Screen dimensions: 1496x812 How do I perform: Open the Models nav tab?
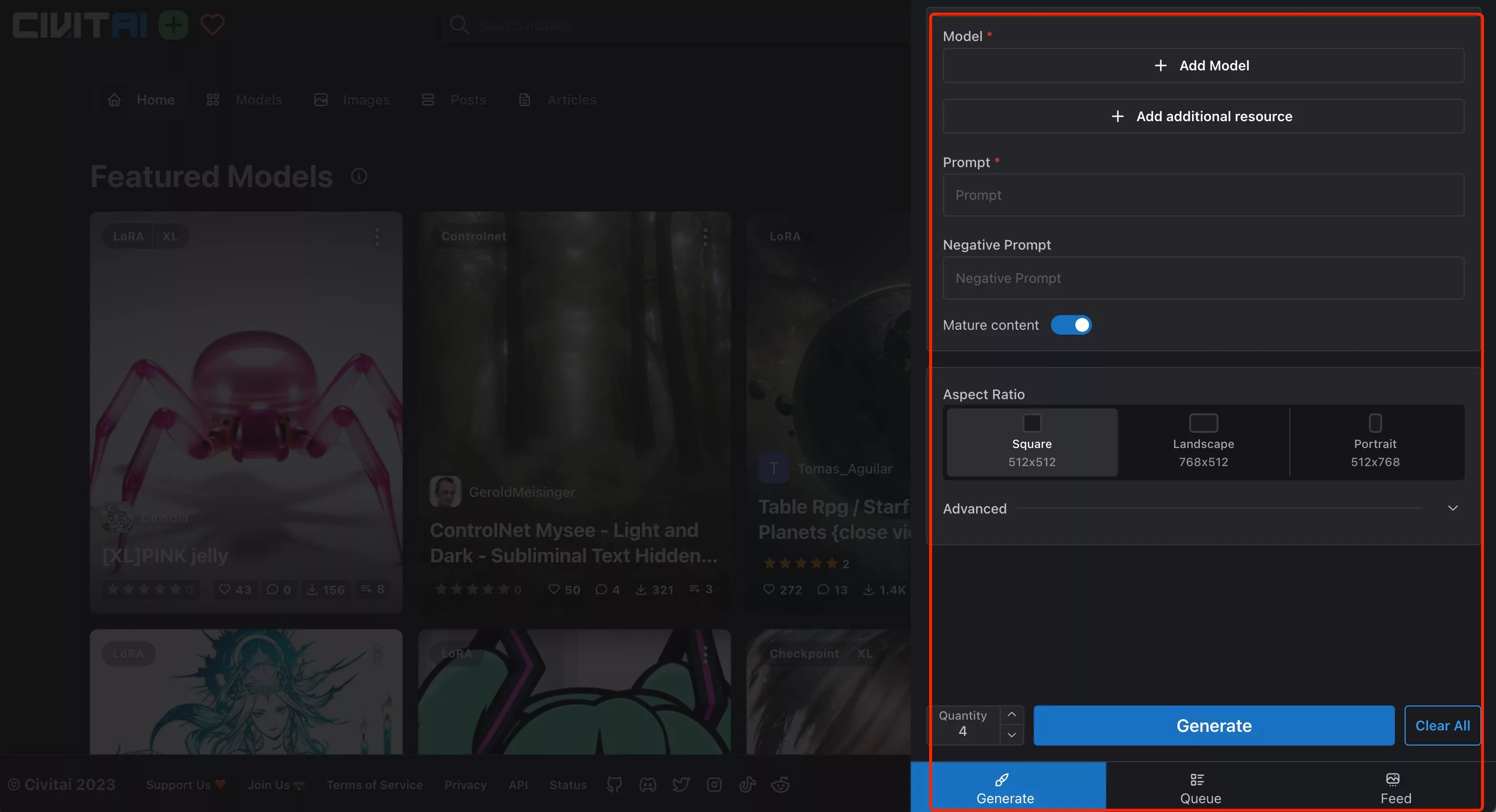[244, 100]
